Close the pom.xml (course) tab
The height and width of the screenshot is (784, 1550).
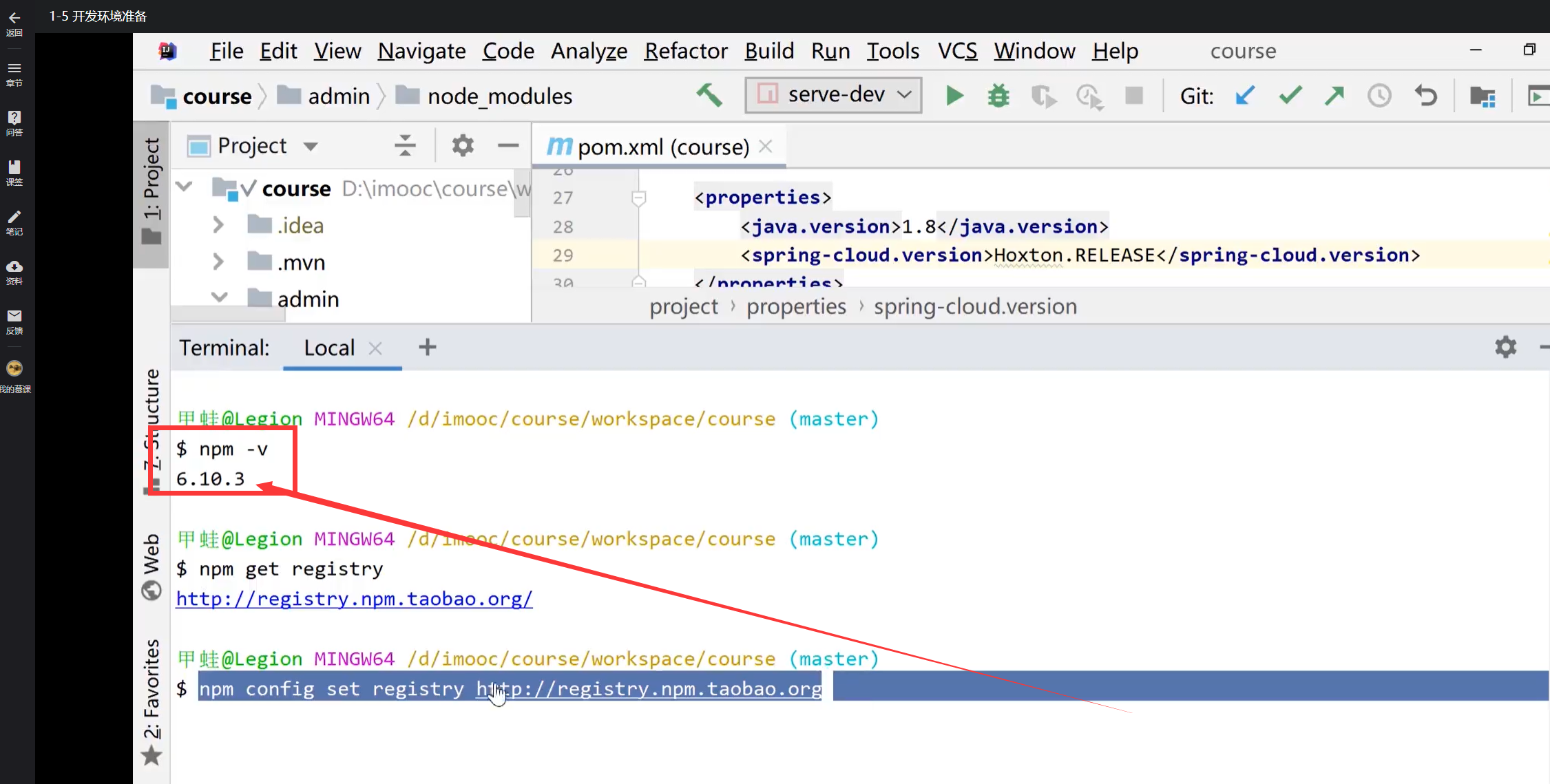pyautogui.click(x=766, y=146)
